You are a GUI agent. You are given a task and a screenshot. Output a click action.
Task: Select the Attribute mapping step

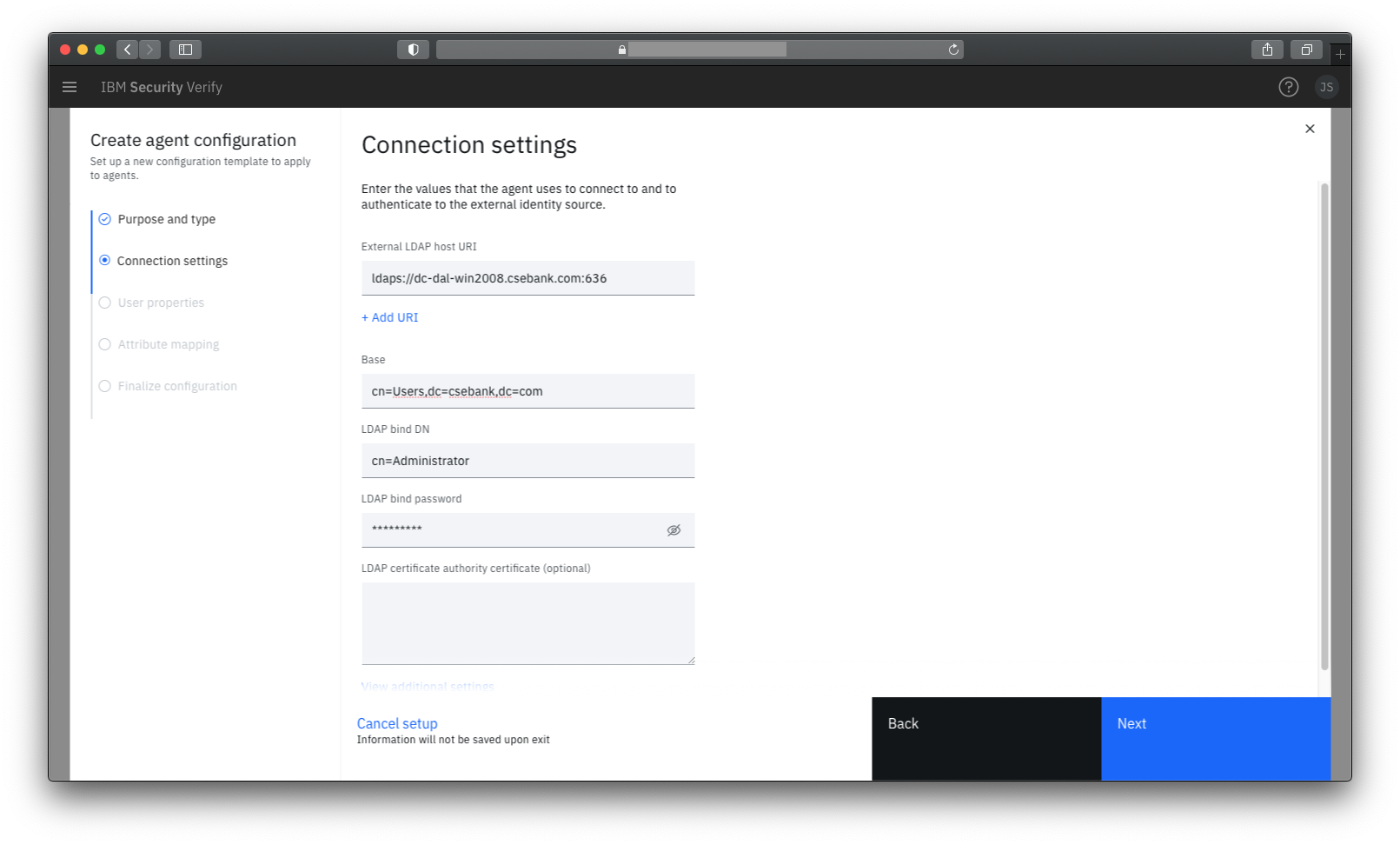click(159, 344)
